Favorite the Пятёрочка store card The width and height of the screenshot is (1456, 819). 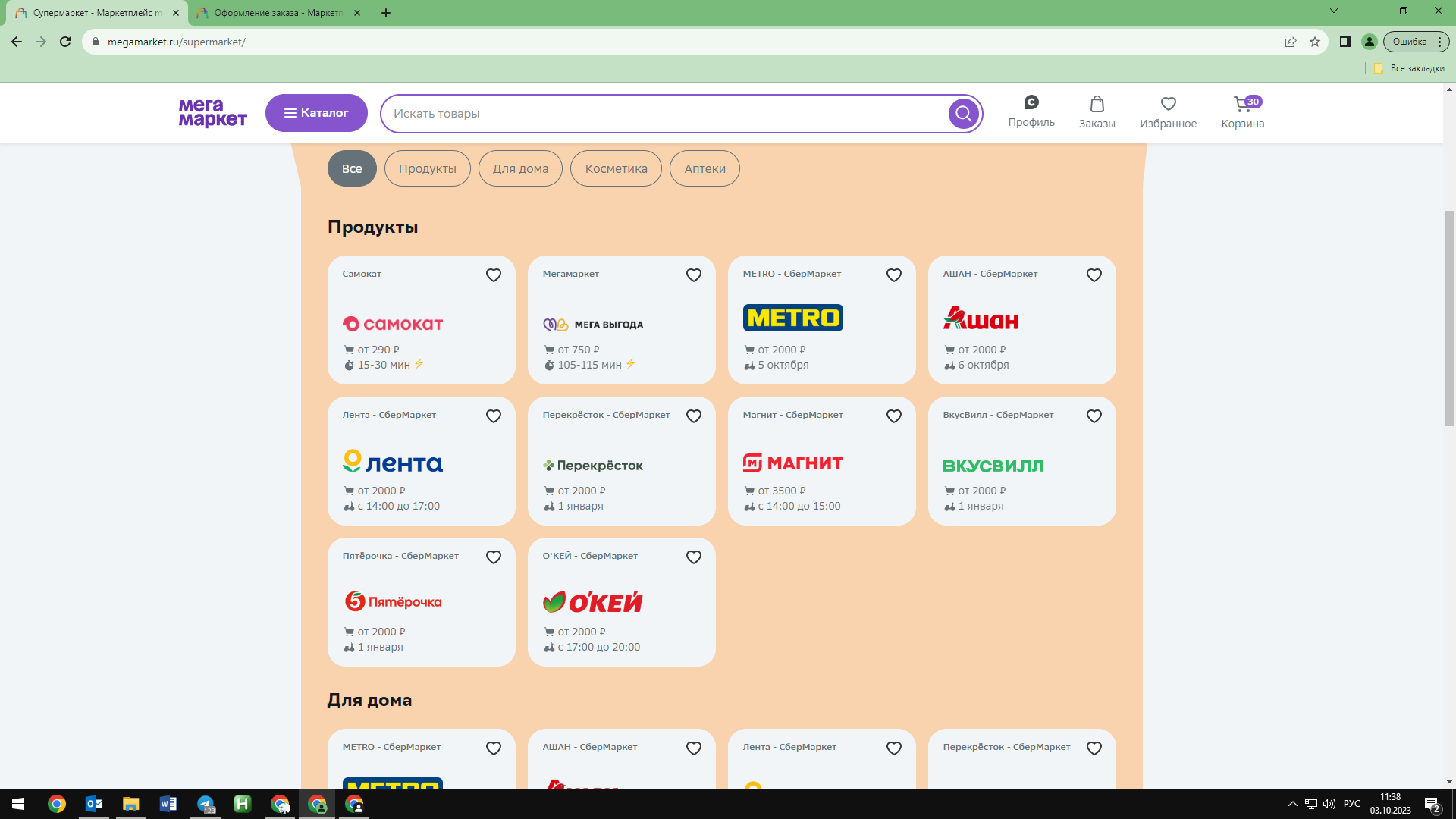click(x=494, y=557)
